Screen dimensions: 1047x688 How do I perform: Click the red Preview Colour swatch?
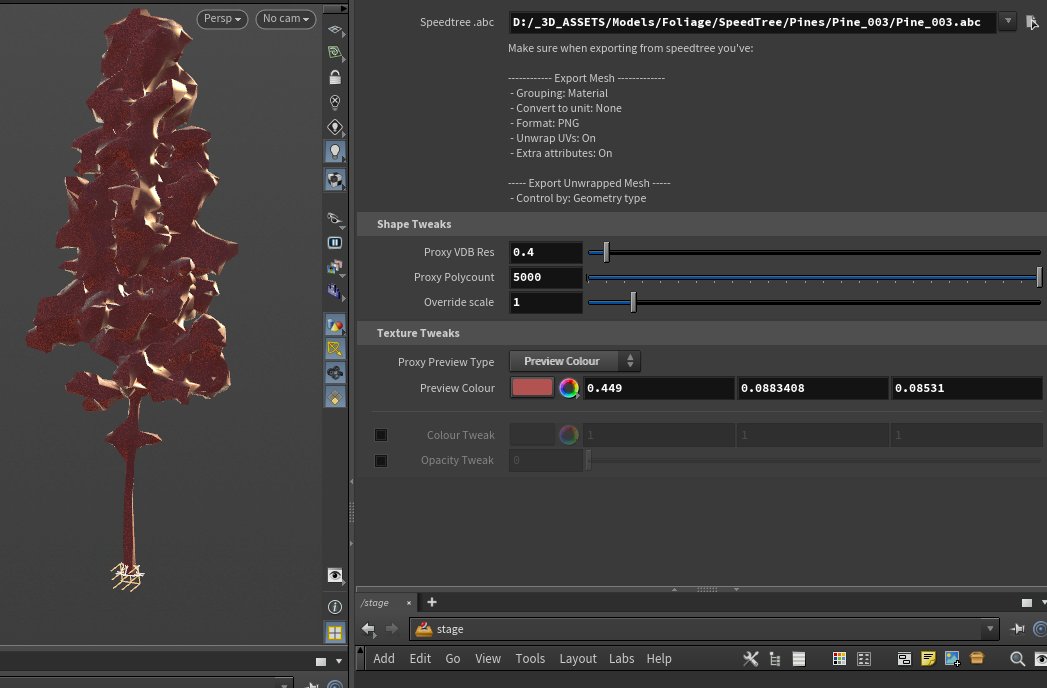click(x=532, y=387)
